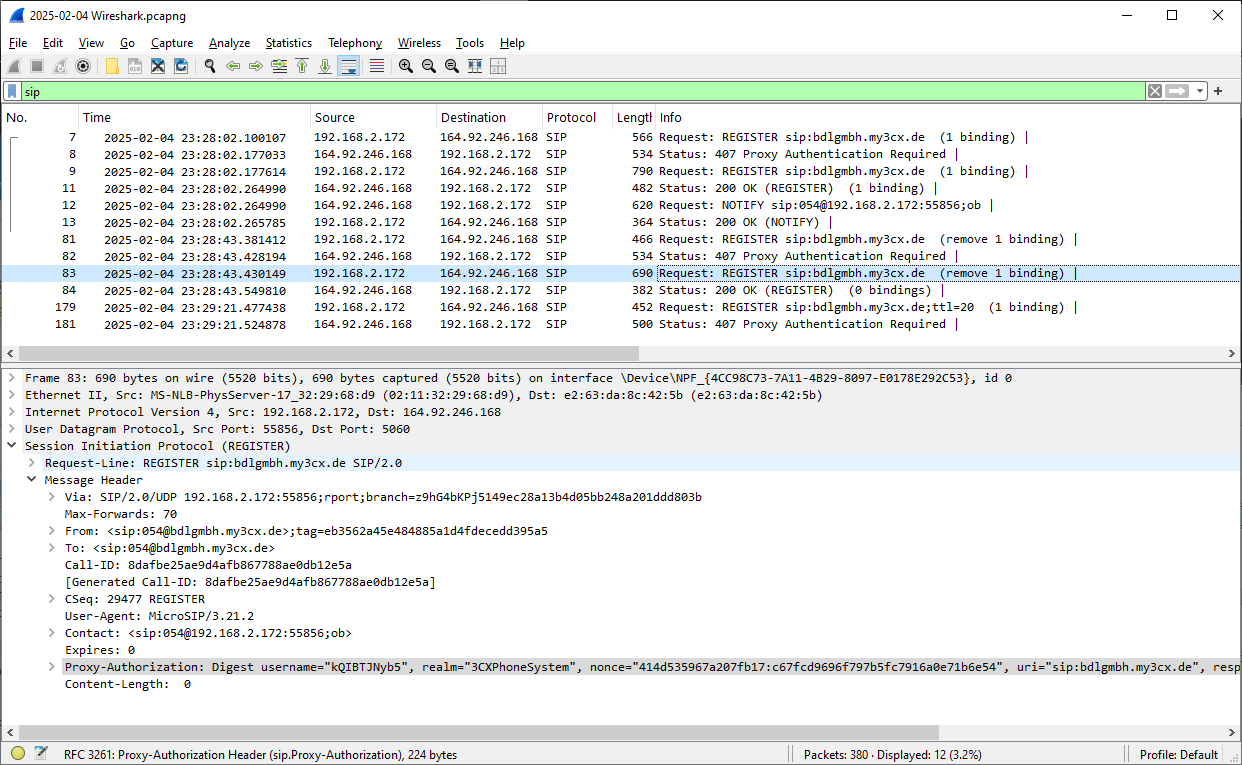1242x765 pixels.
Task: Open the Capture menu
Action: (172, 43)
